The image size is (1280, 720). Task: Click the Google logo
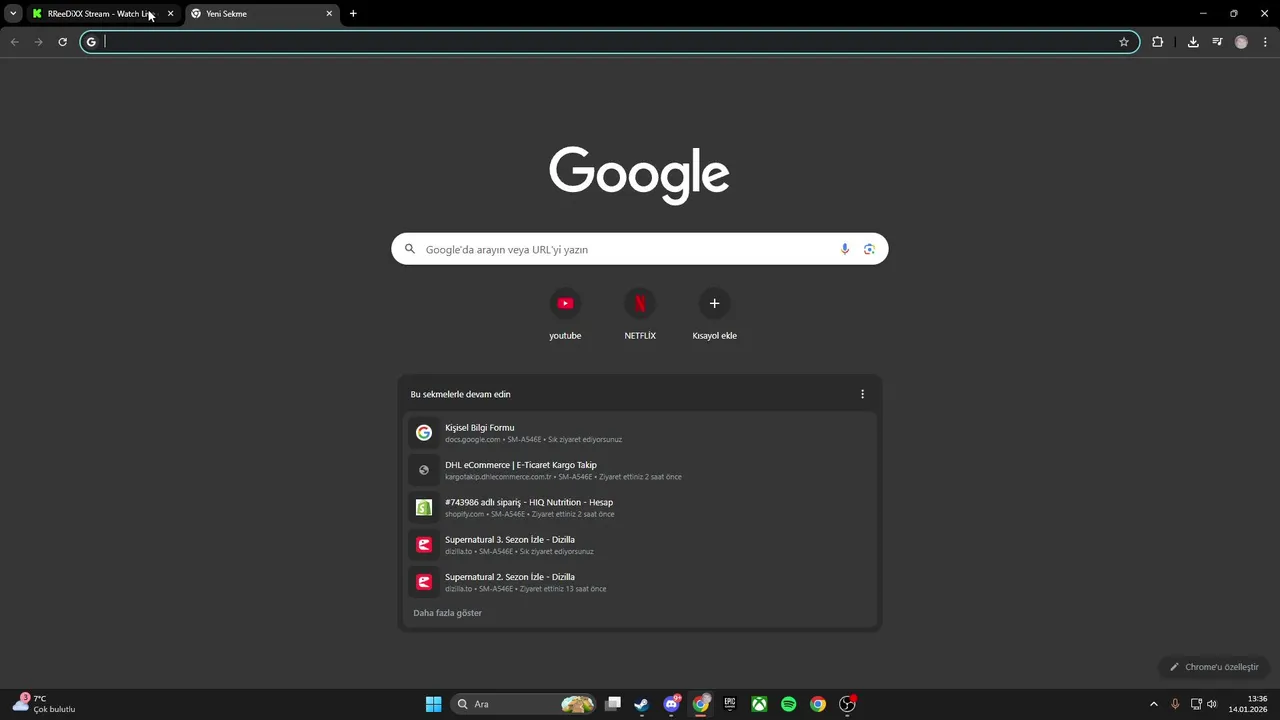point(639,175)
